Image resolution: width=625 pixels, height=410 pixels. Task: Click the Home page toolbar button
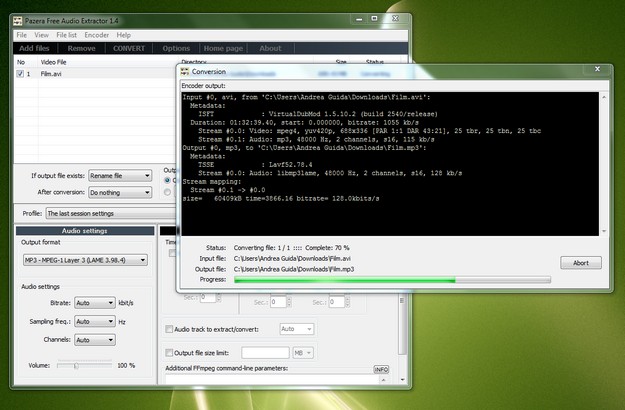click(223, 48)
